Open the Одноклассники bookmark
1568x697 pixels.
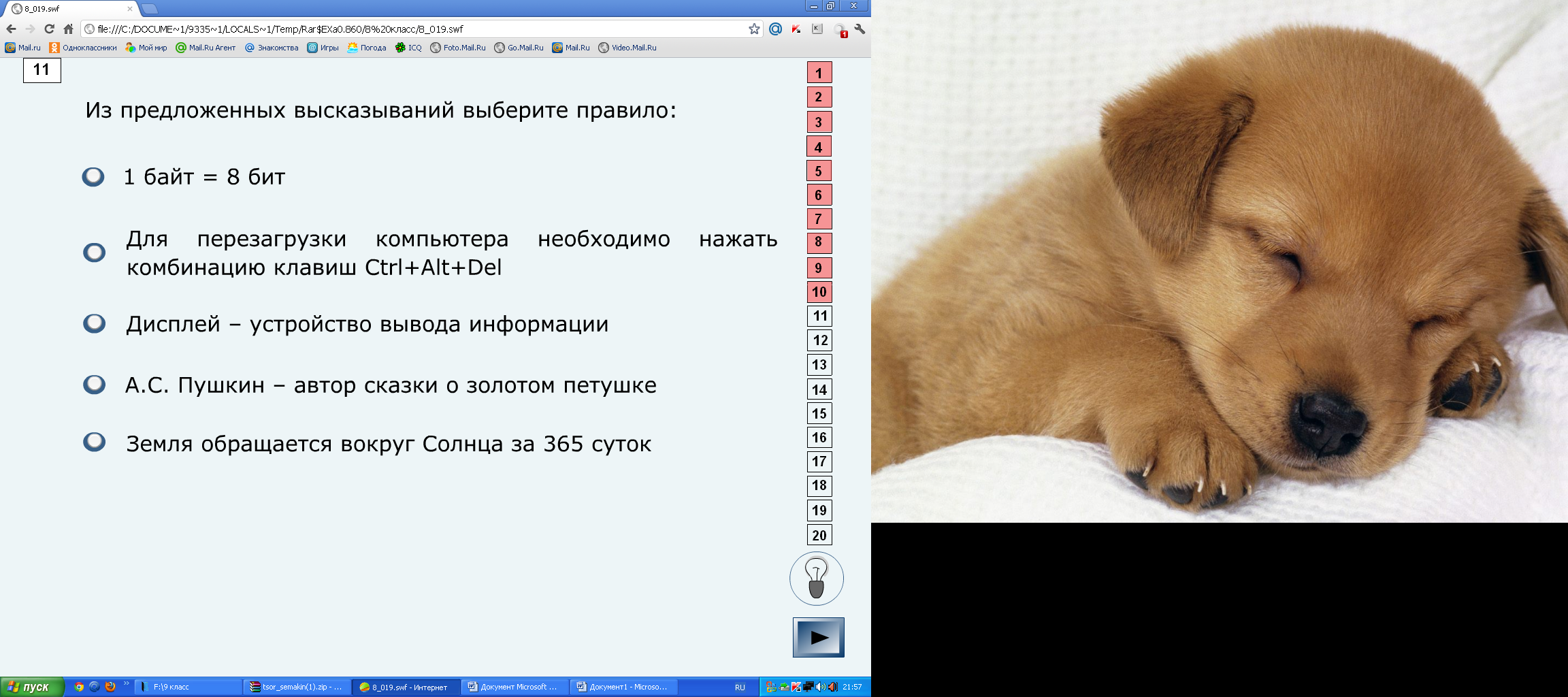click(83, 48)
